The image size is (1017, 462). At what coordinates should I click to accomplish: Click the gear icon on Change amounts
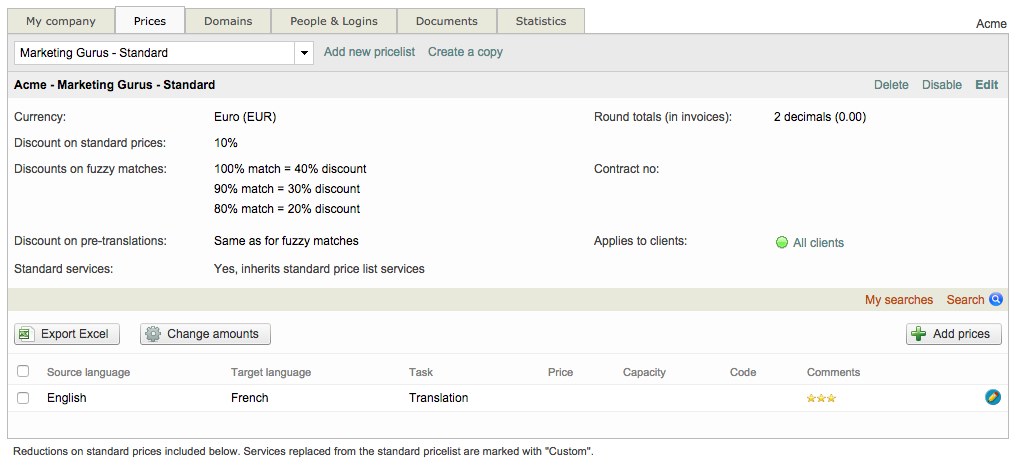pos(153,334)
